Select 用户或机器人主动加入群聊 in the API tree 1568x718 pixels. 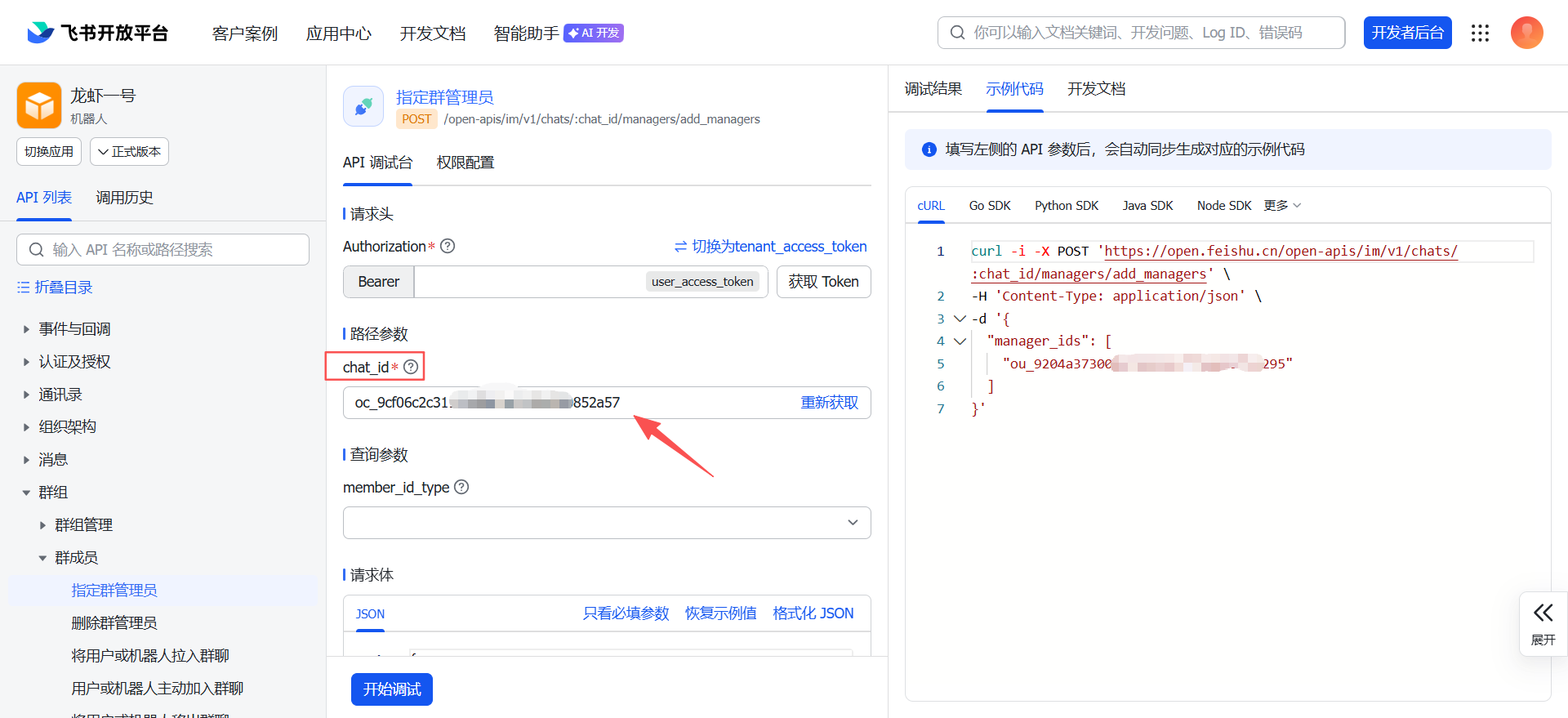(158, 689)
